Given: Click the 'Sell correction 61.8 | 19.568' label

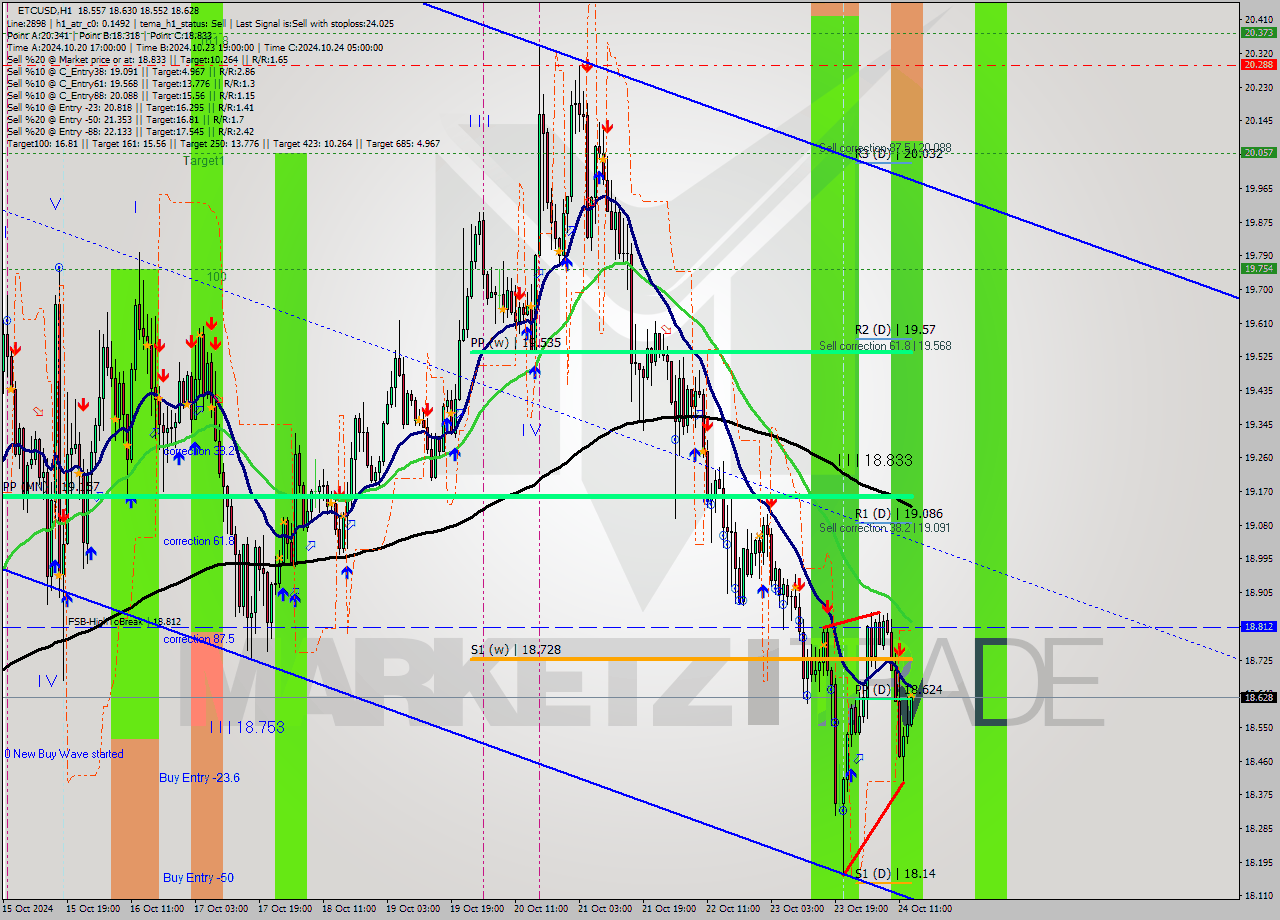Looking at the screenshot, I should point(885,346).
